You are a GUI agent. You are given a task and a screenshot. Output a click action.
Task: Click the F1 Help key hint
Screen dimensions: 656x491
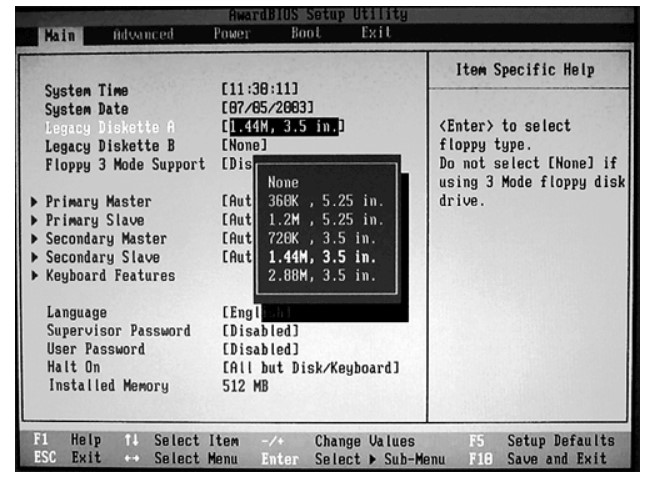coord(67,440)
